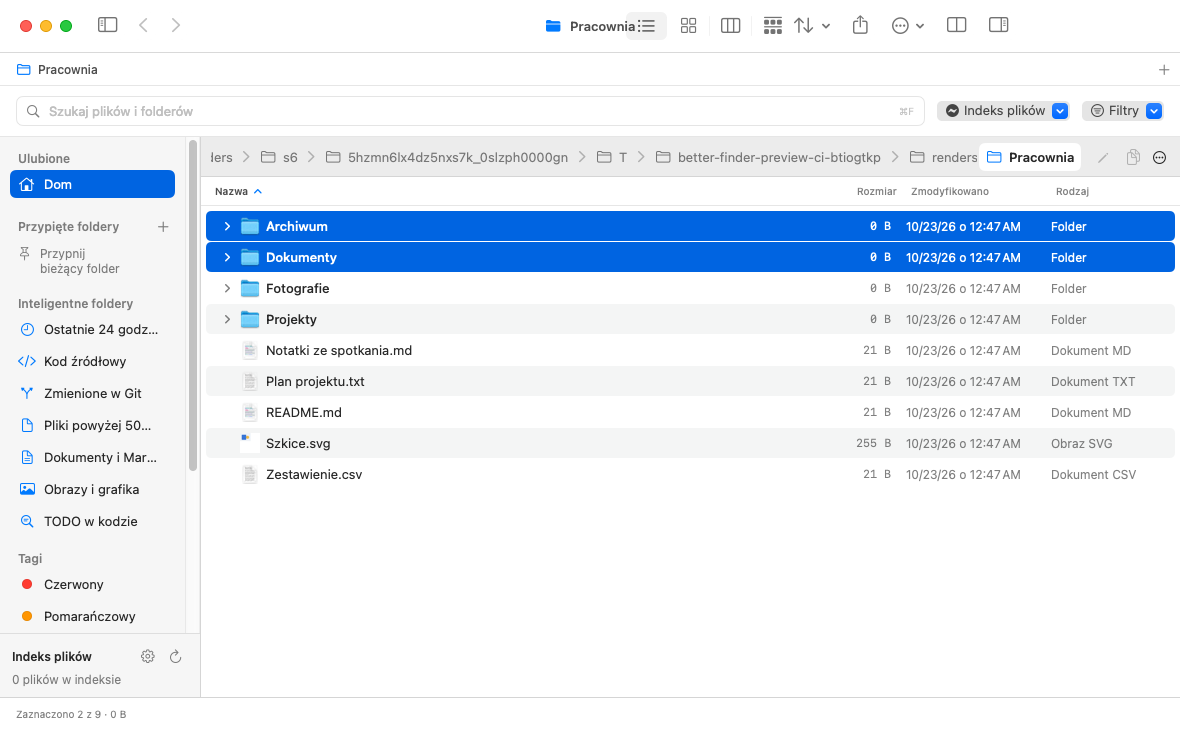
Task: Expand the Archiwum folder
Action: click(227, 226)
